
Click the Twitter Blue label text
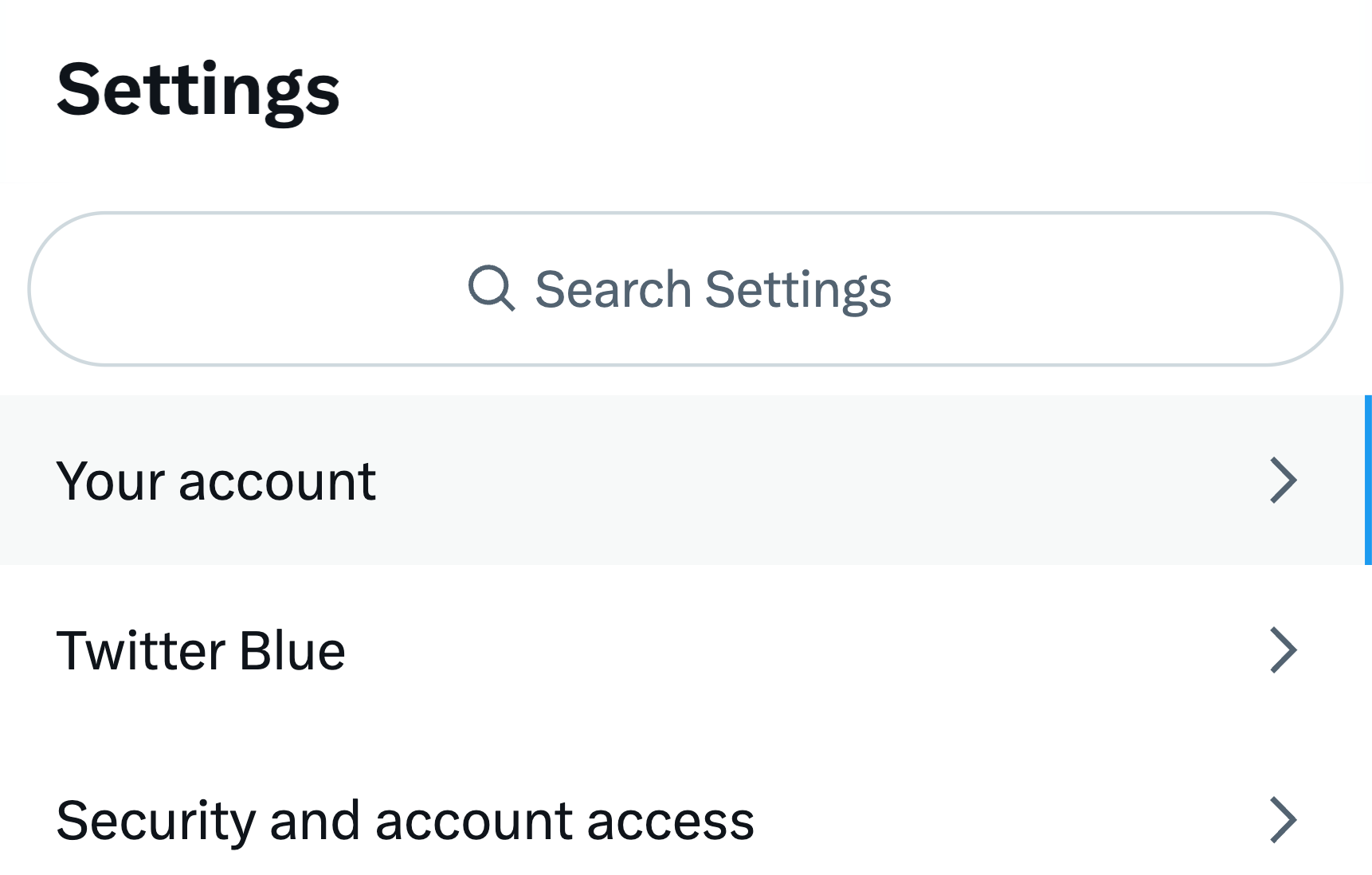pyautogui.click(x=201, y=650)
